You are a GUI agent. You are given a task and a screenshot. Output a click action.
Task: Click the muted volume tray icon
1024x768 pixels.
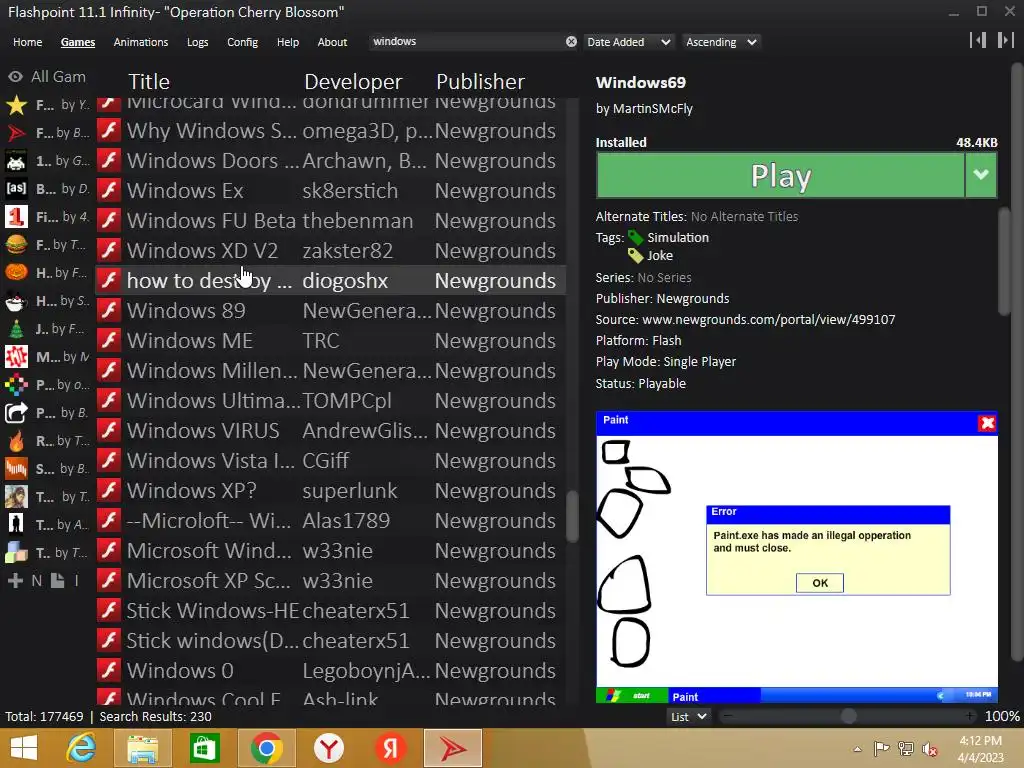929,749
